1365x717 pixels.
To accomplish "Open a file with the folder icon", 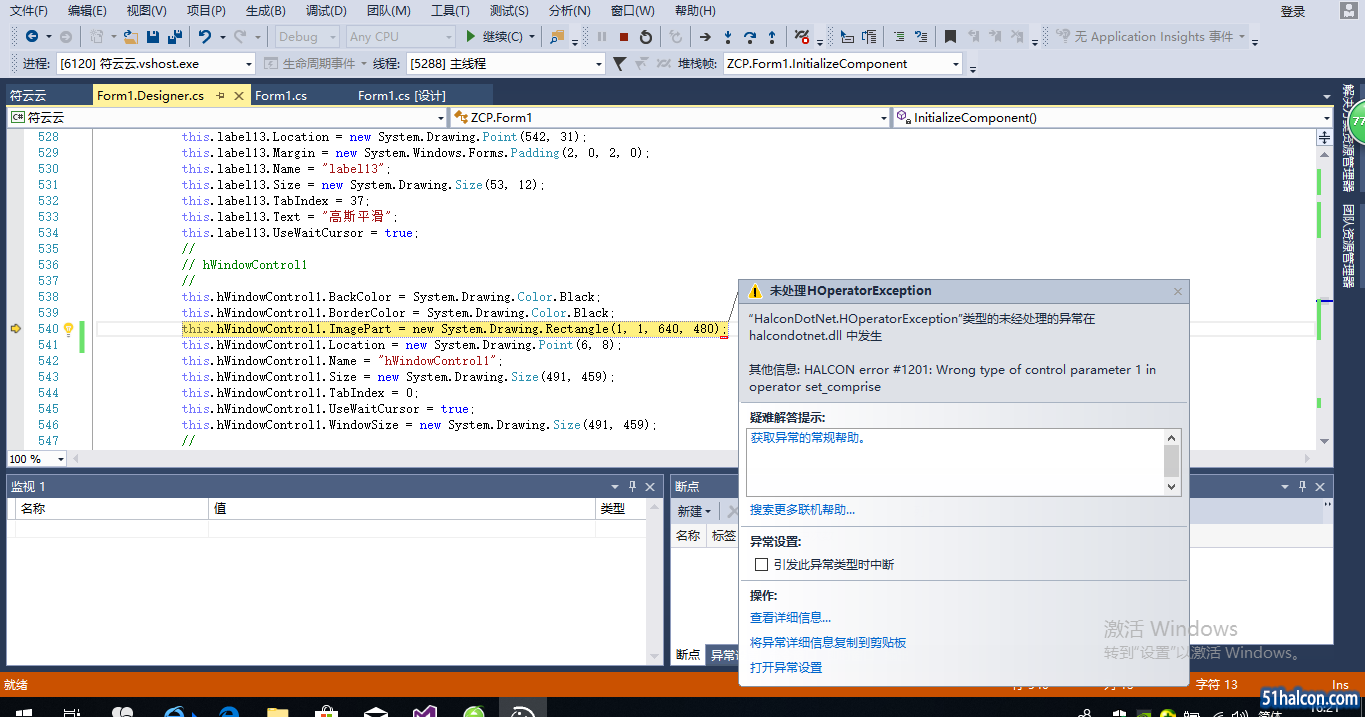I will pos(131,37).
